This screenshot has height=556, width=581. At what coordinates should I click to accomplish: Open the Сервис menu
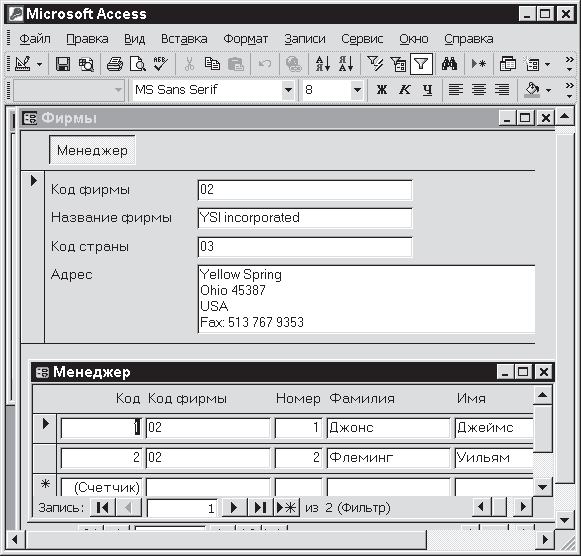coord(362,39)
